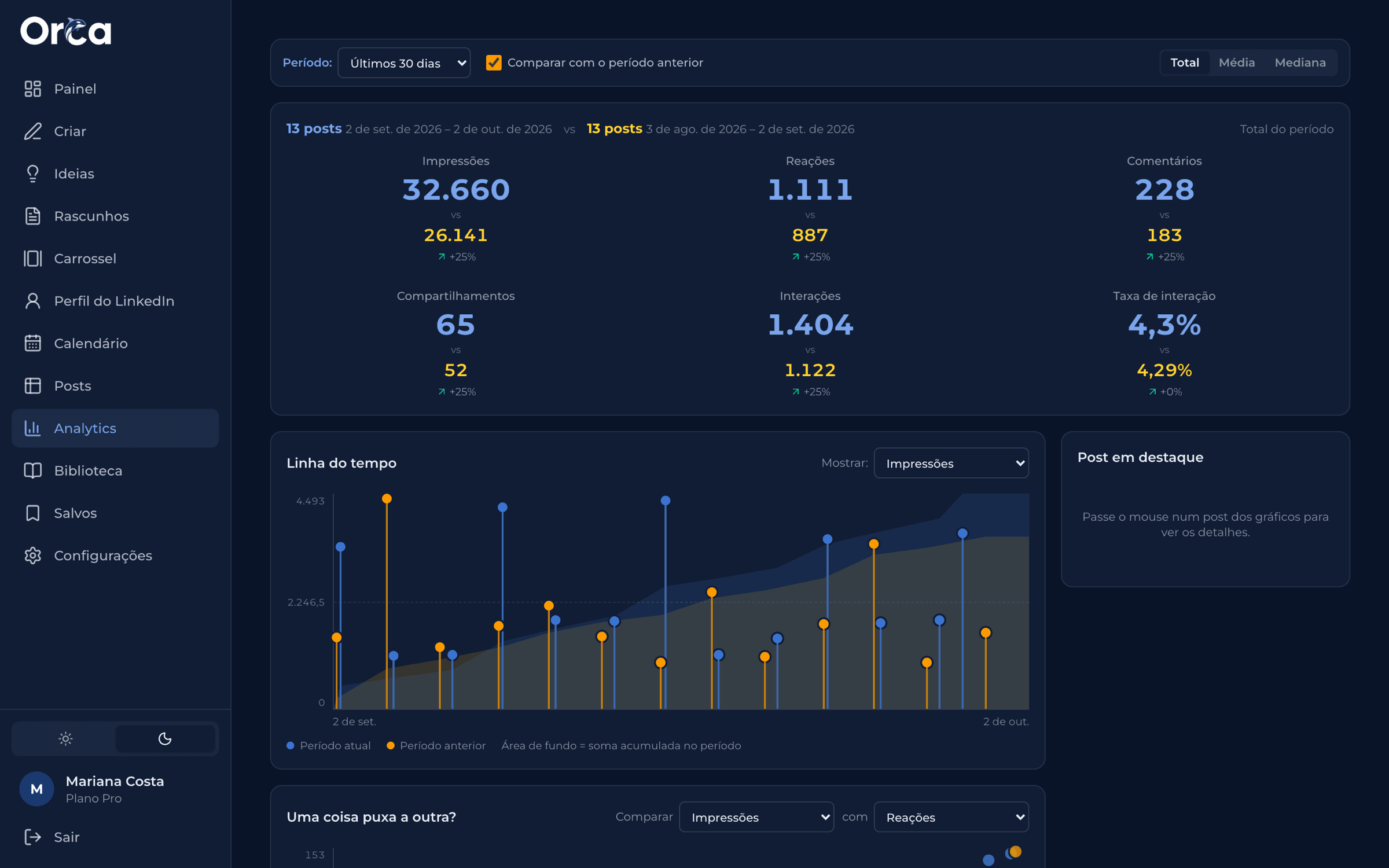Click the Perfil do LinkedIn label
Viewport: 1389px width, 868px height.
[114, 301]
